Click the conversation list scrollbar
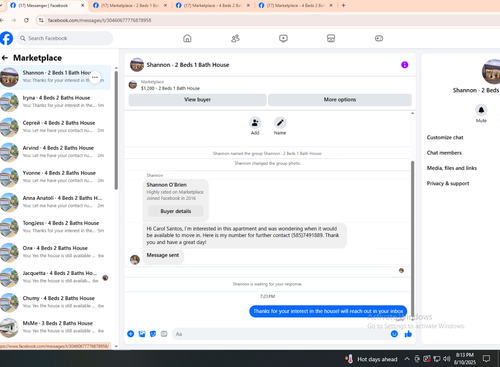 point(116,130)
